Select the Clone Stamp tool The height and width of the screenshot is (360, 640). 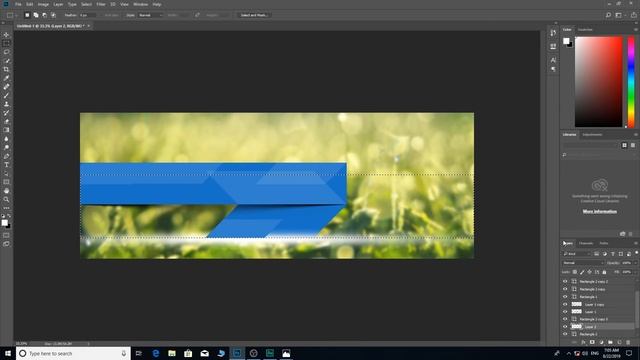click(6, 104)
